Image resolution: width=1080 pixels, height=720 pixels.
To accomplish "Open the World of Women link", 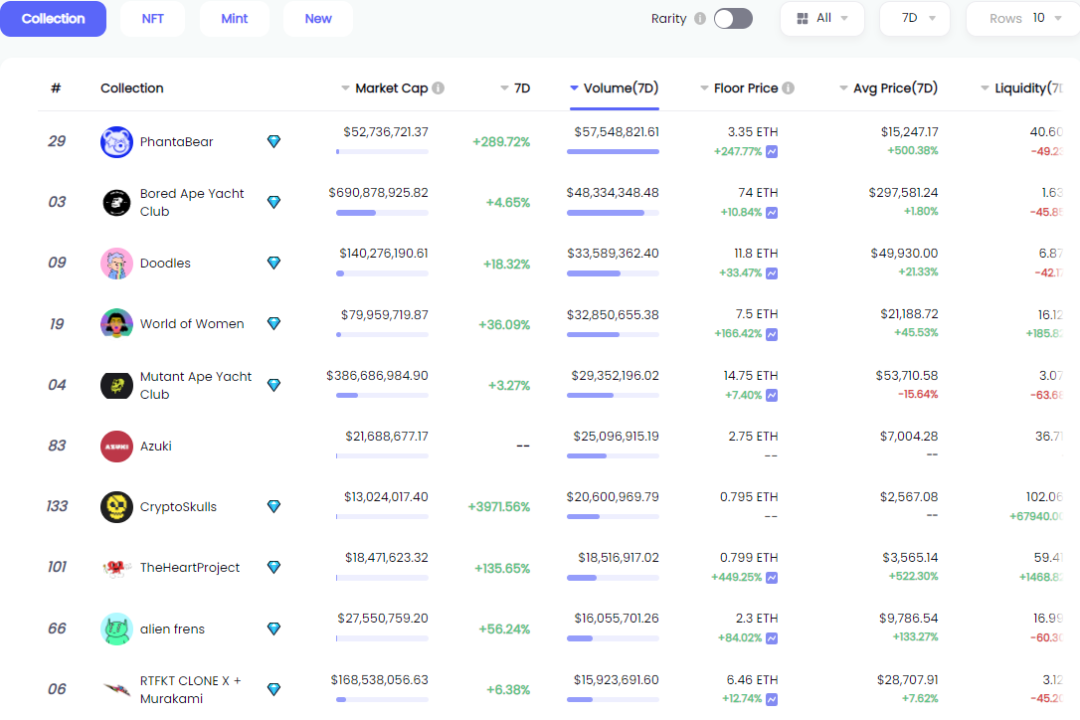I will point(191,324).
